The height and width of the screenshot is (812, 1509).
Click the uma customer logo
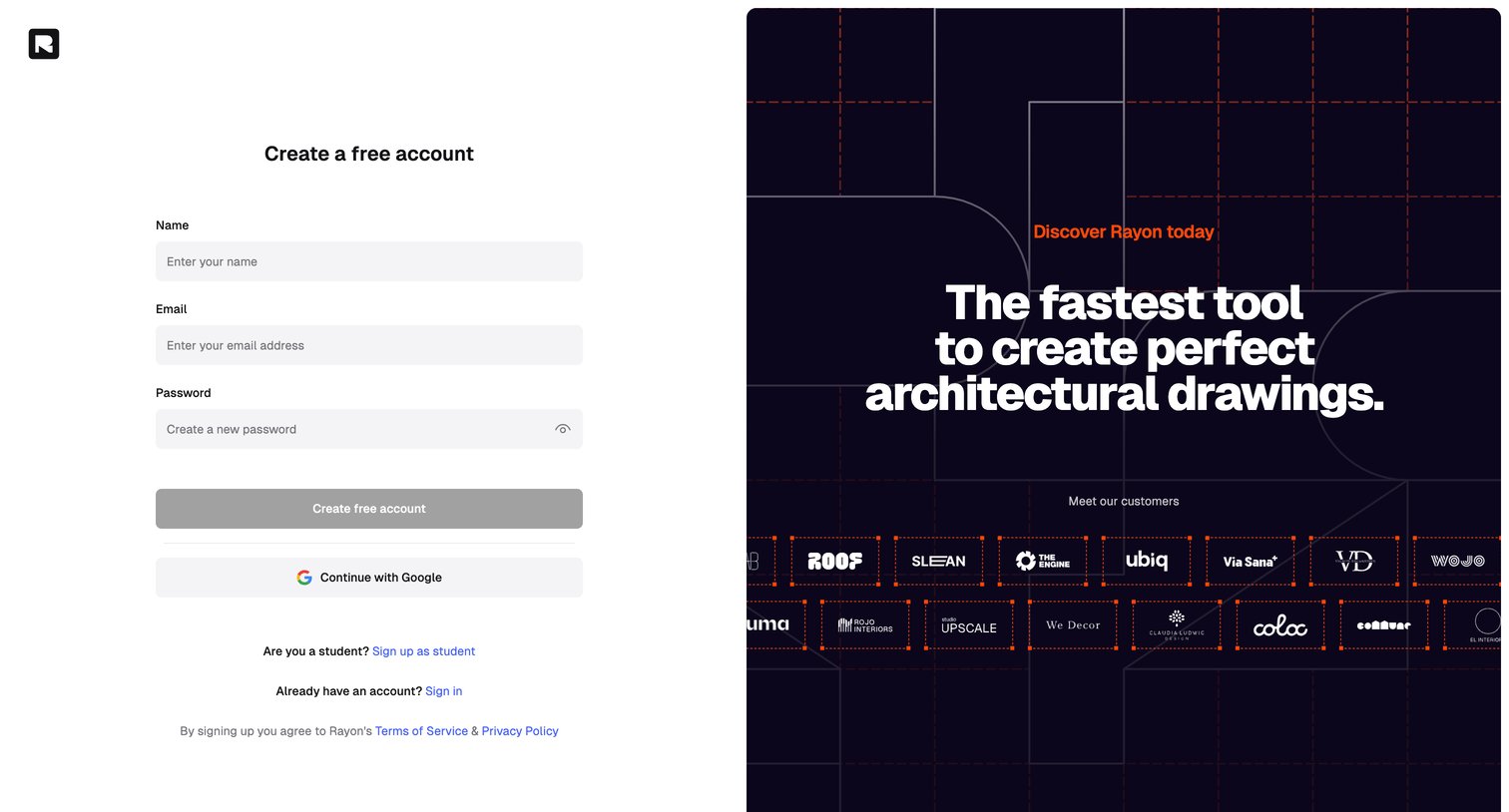[x=768, y=624]
